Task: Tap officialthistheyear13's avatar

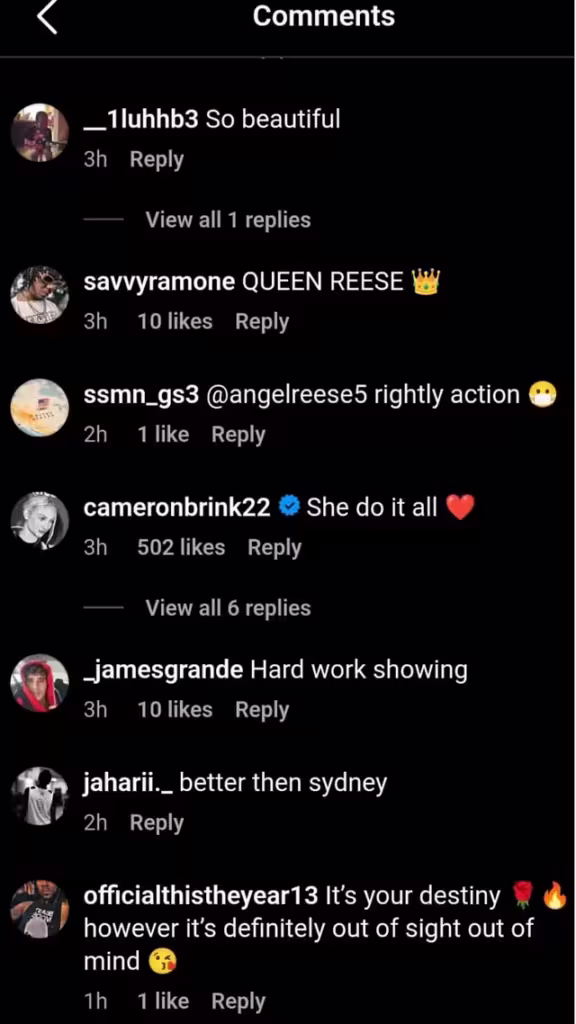Action: click(x=40, y=909)
